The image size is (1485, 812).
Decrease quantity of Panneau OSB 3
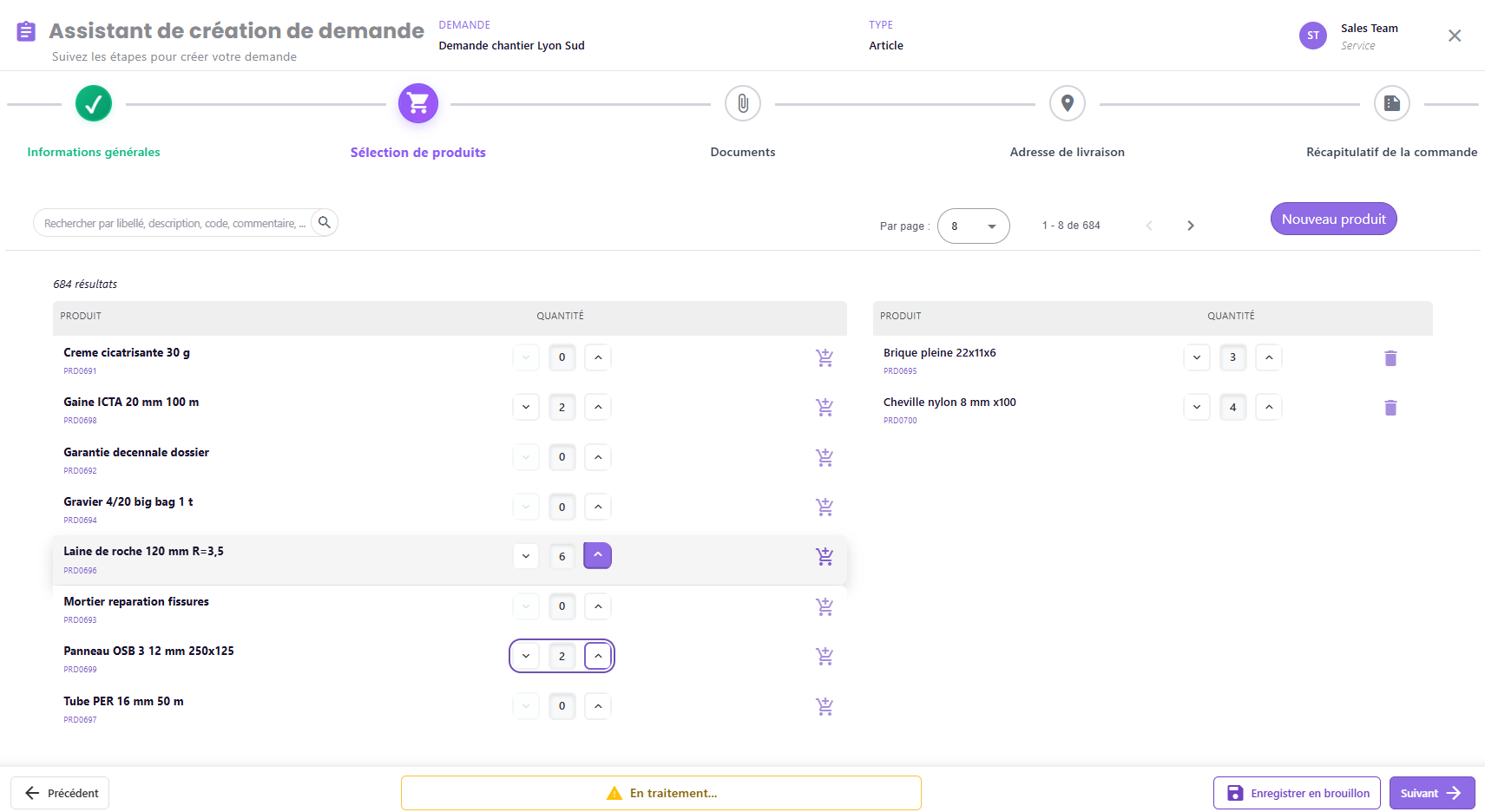coord(526,656)
